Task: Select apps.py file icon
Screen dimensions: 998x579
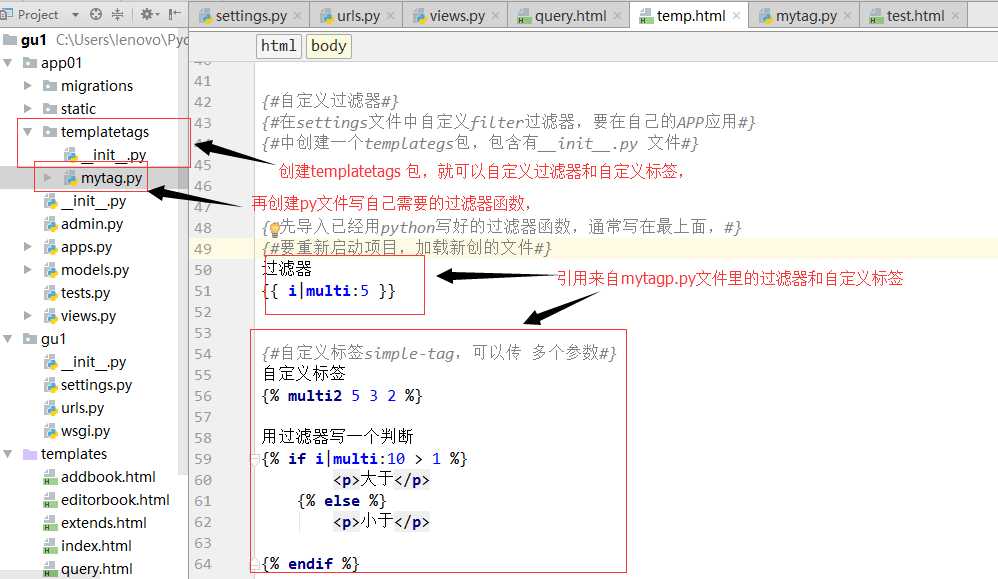Action: (50, 247)
